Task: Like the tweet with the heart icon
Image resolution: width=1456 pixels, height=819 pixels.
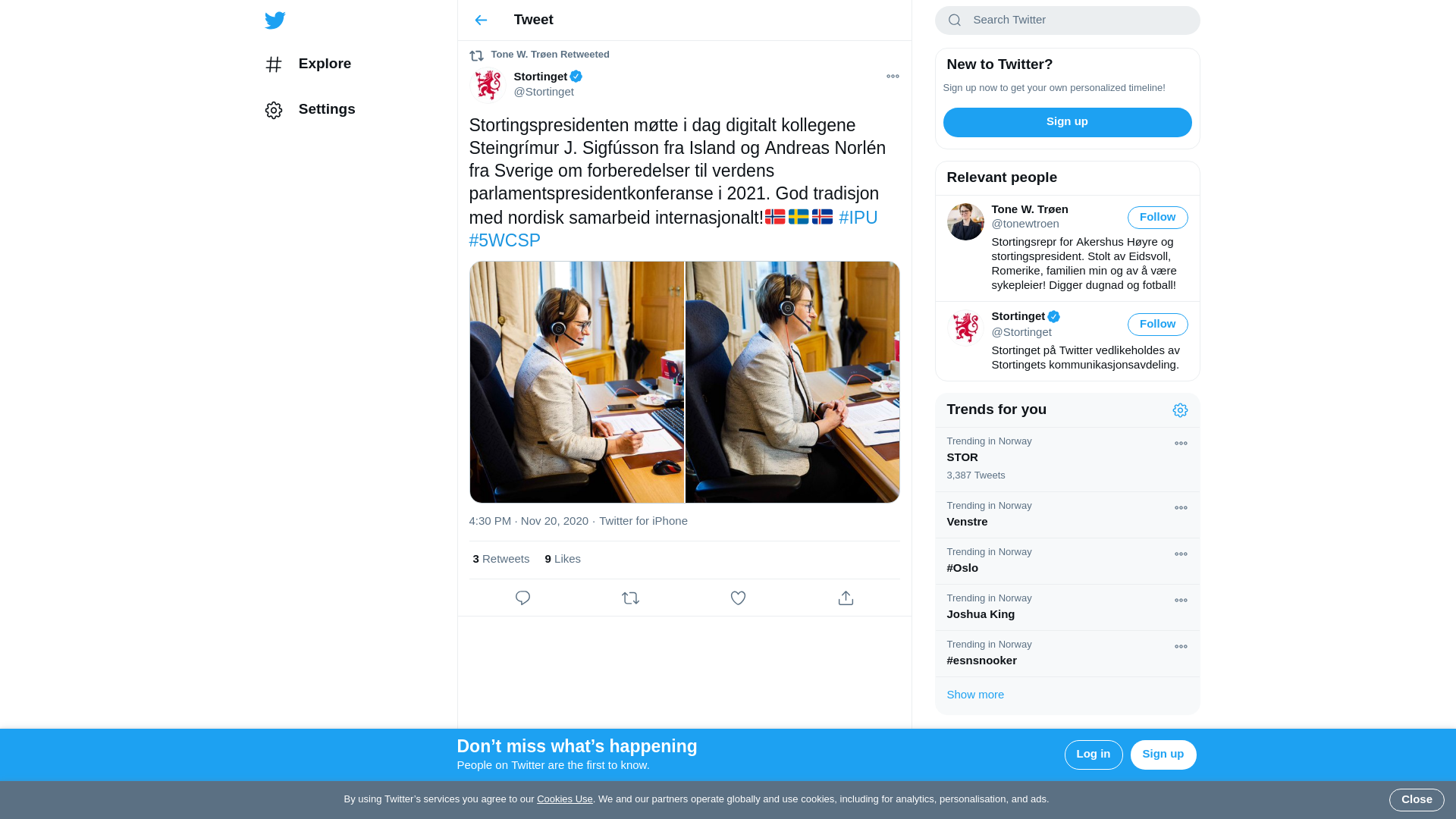Action: [738, 598]
